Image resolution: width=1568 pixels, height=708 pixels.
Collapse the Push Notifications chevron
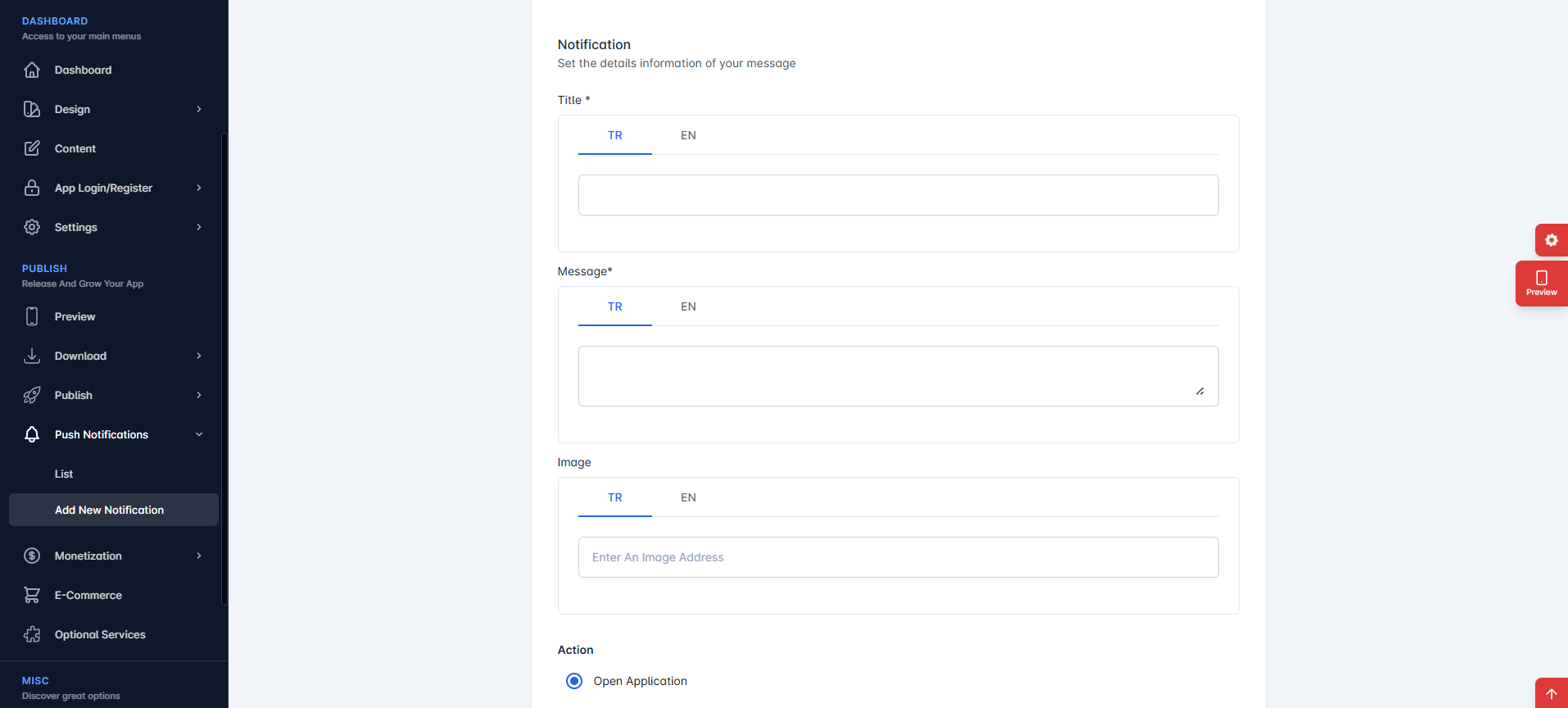[x=199, y=434]
